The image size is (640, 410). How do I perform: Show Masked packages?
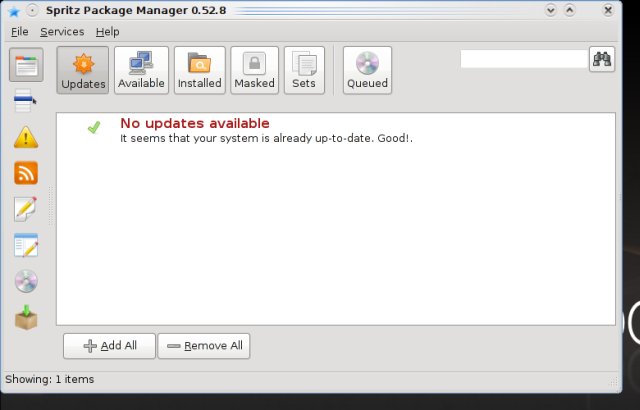tap(254, 70)
